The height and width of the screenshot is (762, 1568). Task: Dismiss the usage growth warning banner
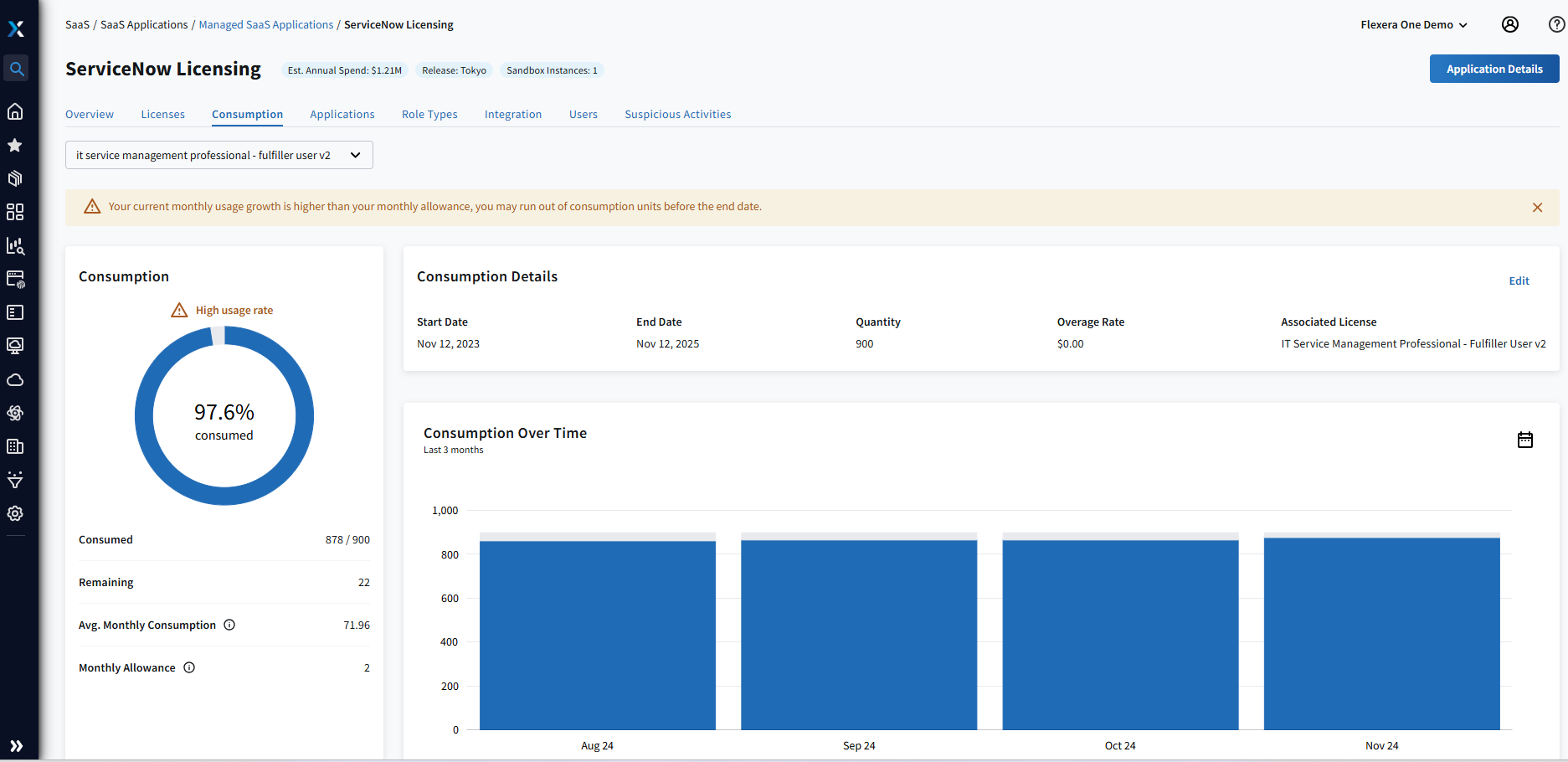pos(1537,208)
